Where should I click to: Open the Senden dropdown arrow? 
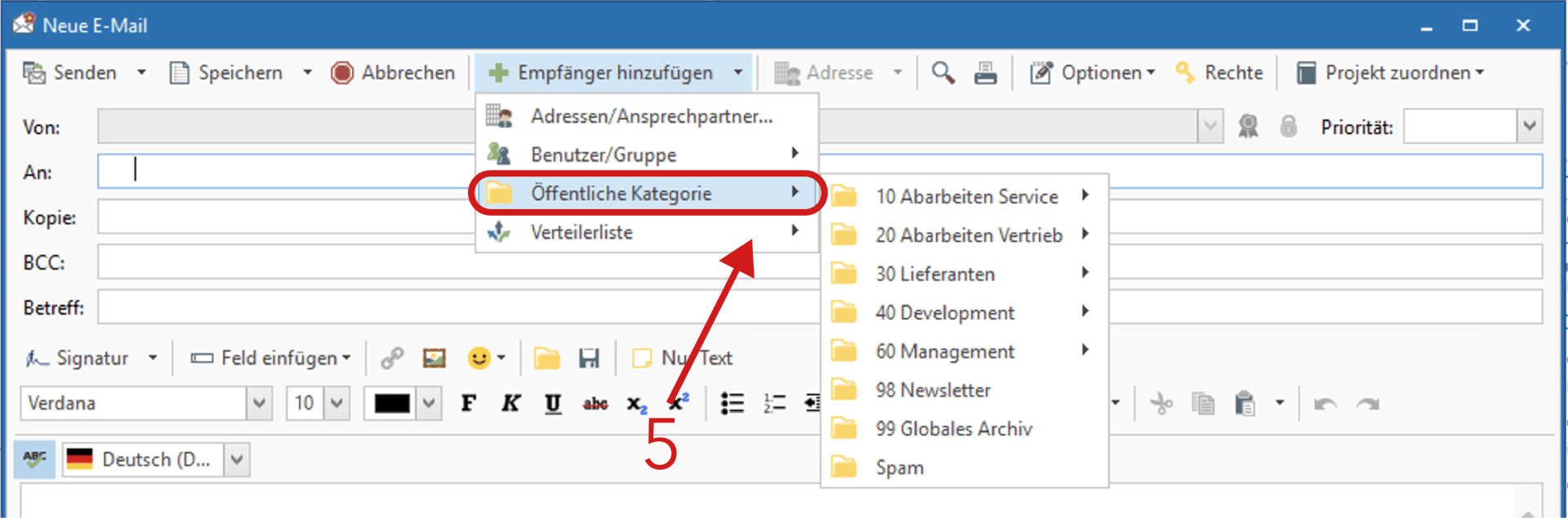tap(141, 73)
